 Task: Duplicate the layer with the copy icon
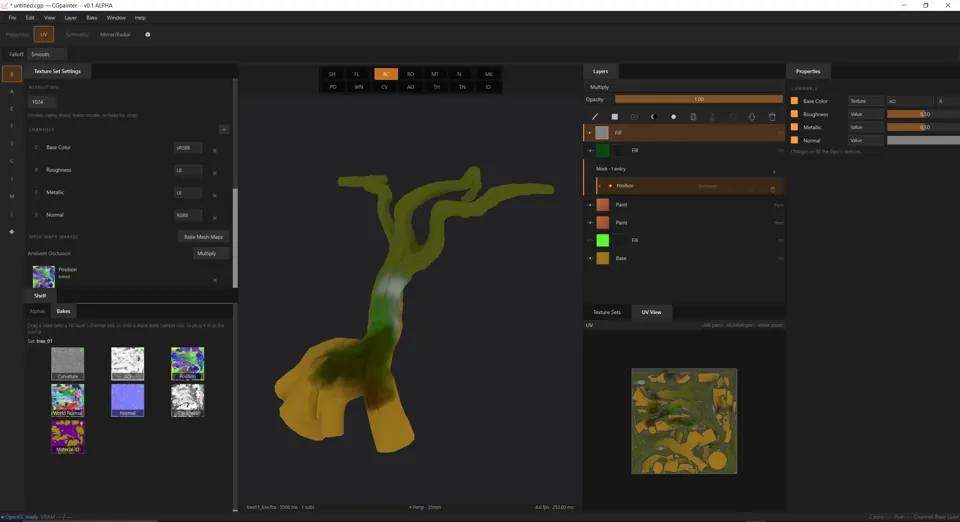point(693,117)
